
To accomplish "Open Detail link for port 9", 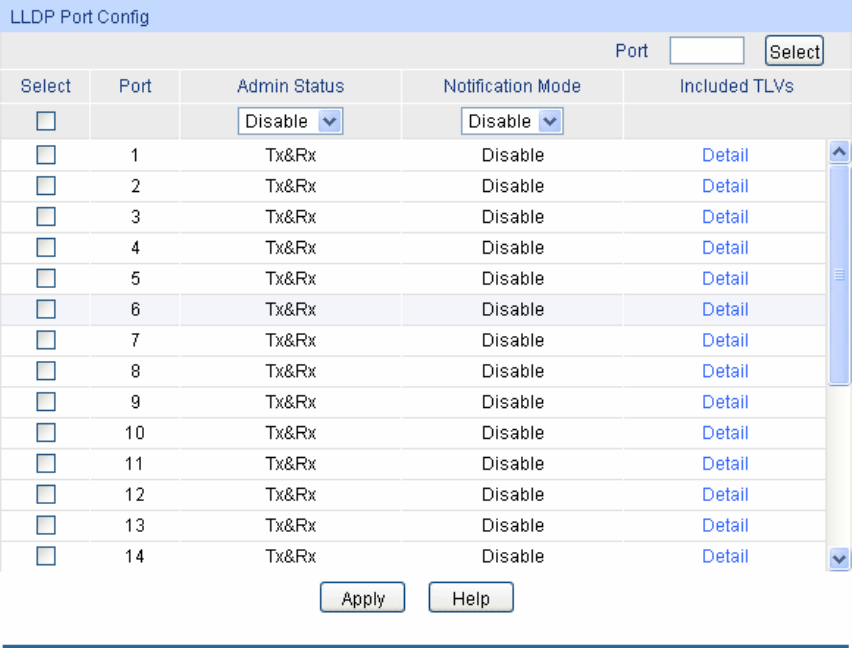I will click(725, 402).
